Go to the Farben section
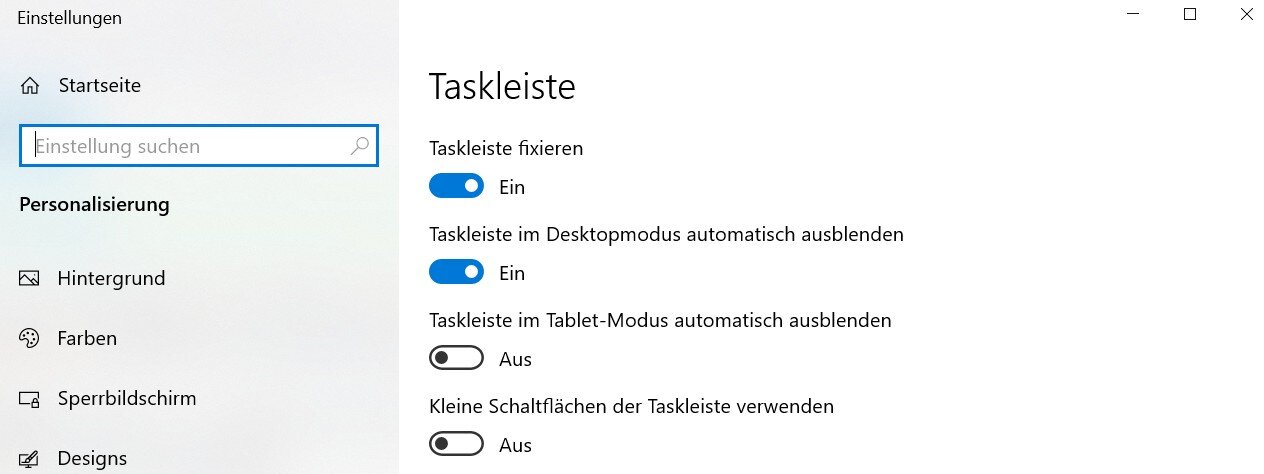The image size is (1264, 474). (87, 338)
